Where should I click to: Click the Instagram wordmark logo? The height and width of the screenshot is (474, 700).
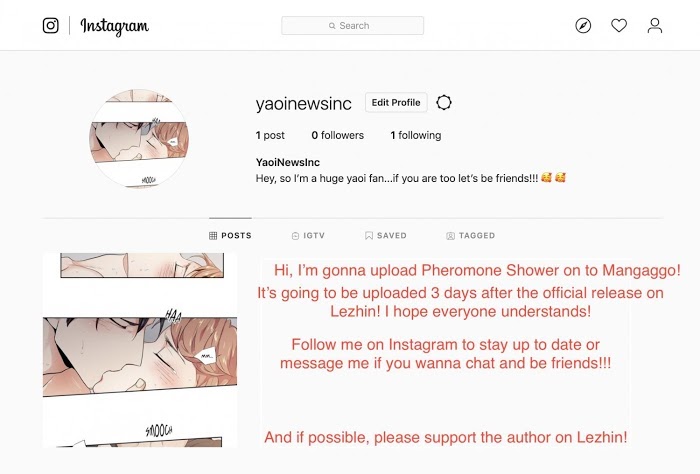coord(115,27)
